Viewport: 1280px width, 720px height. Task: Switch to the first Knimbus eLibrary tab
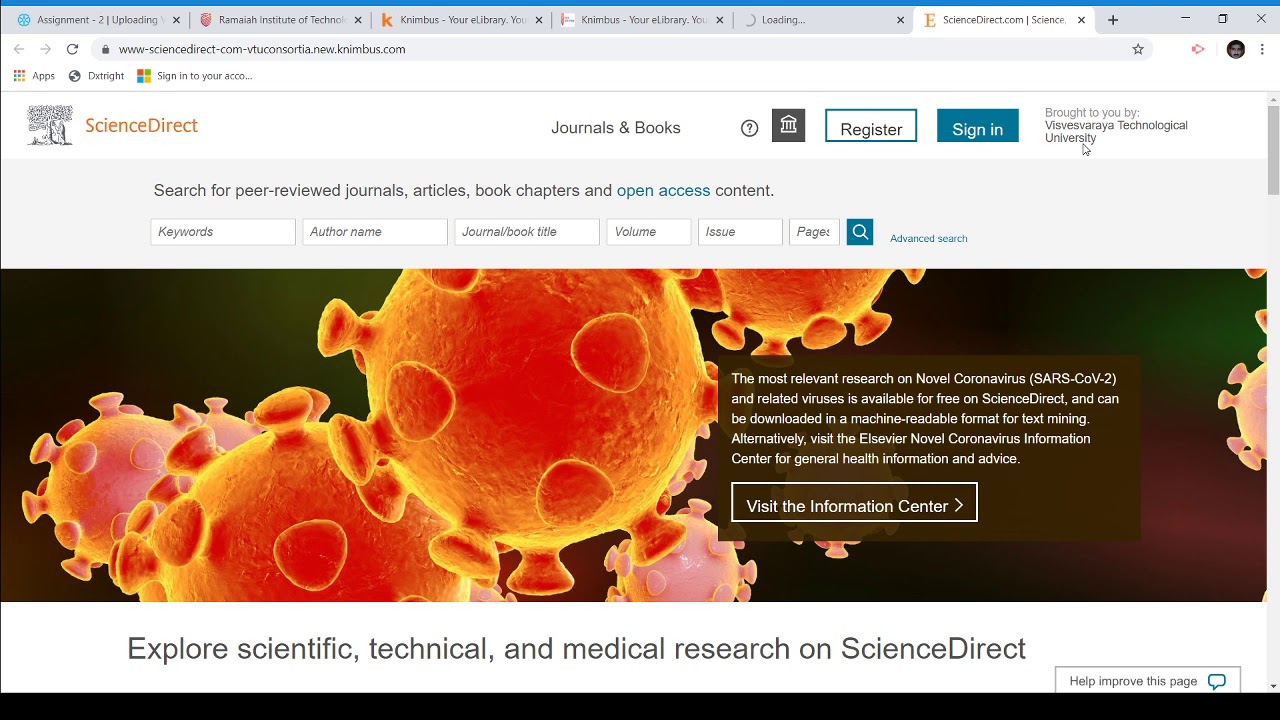tap(459, 20)
